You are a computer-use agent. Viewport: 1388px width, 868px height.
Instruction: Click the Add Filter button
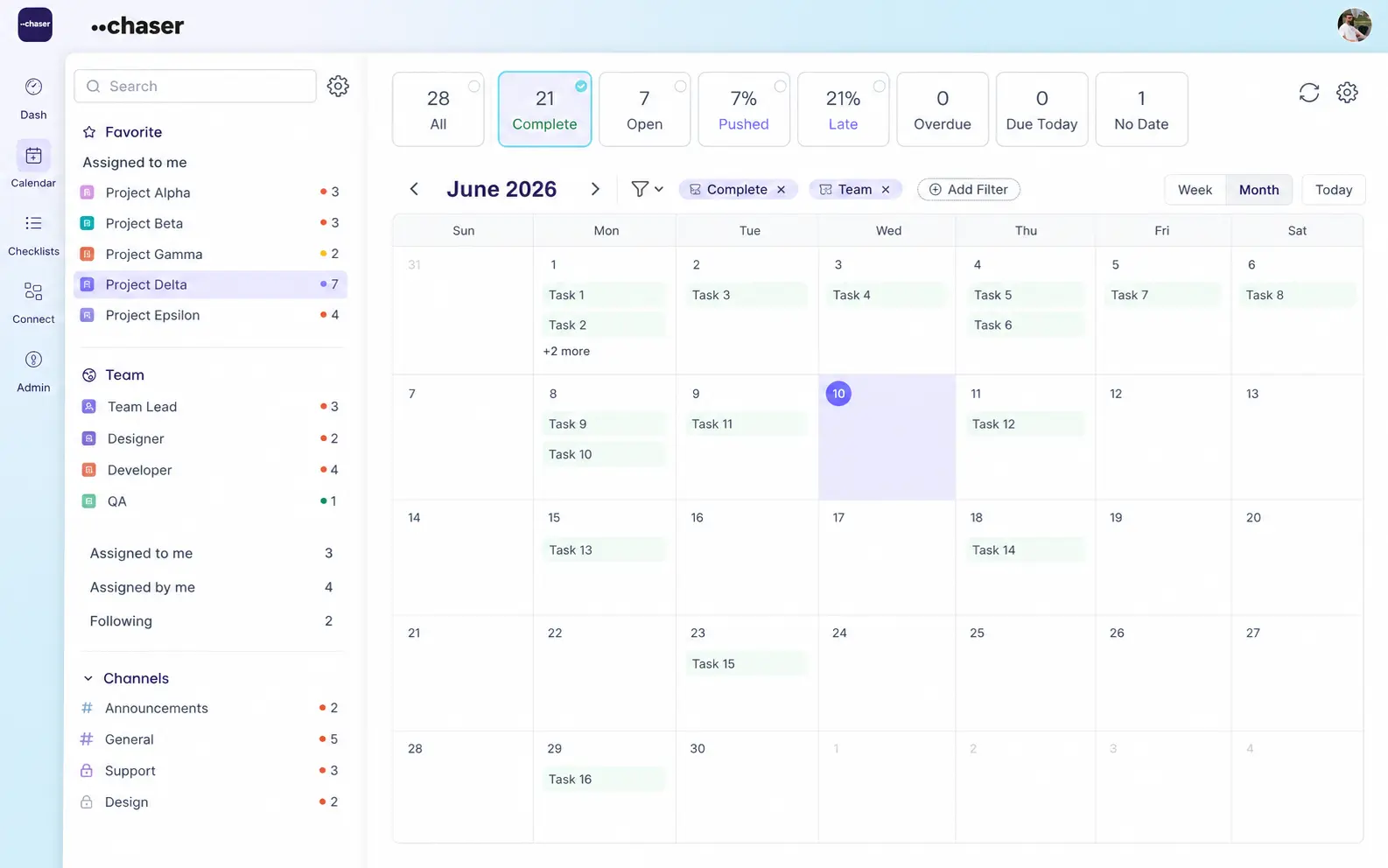pos(969,190)
